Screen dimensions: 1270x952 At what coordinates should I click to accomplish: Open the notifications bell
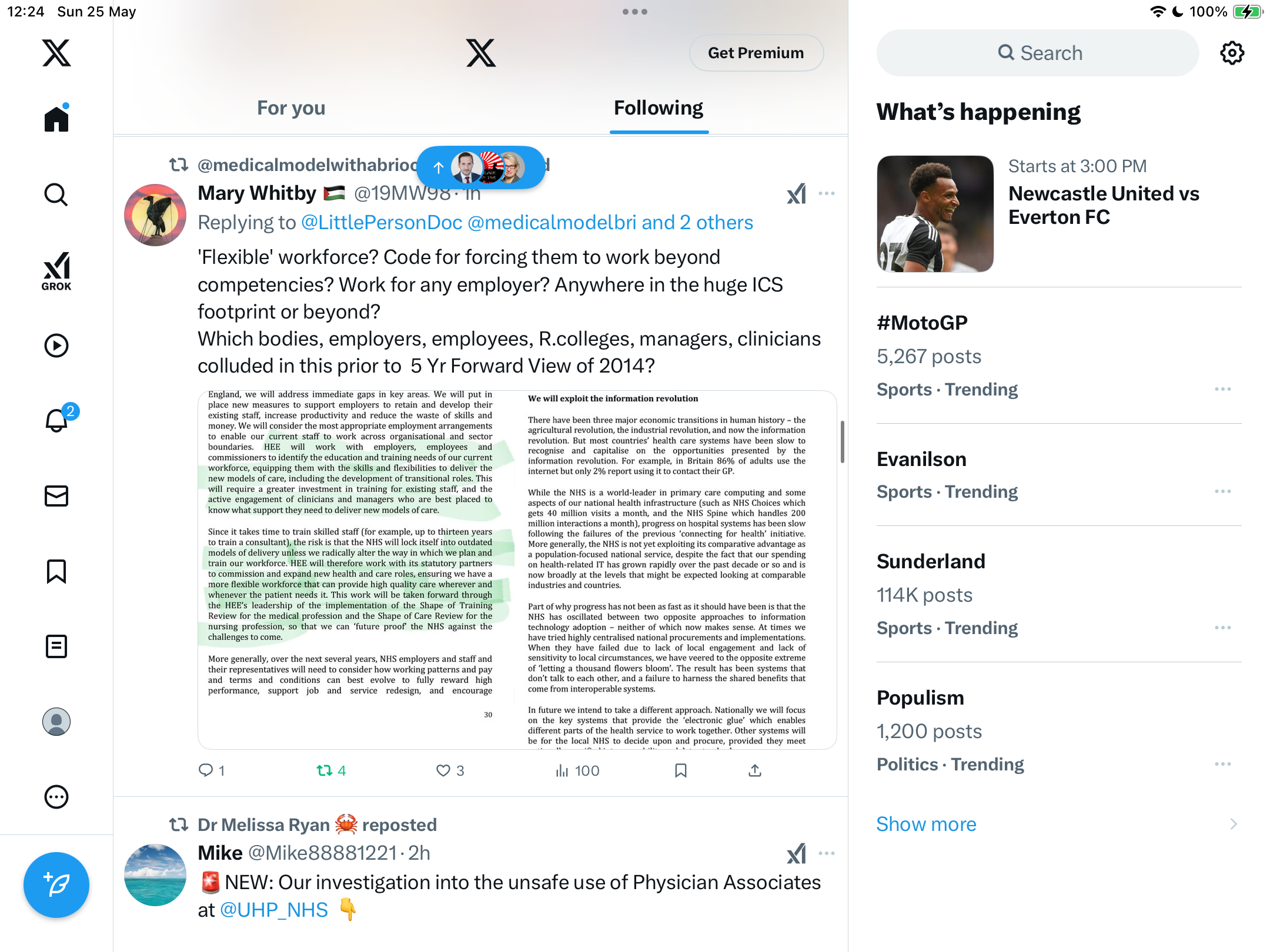coord(58,420)
